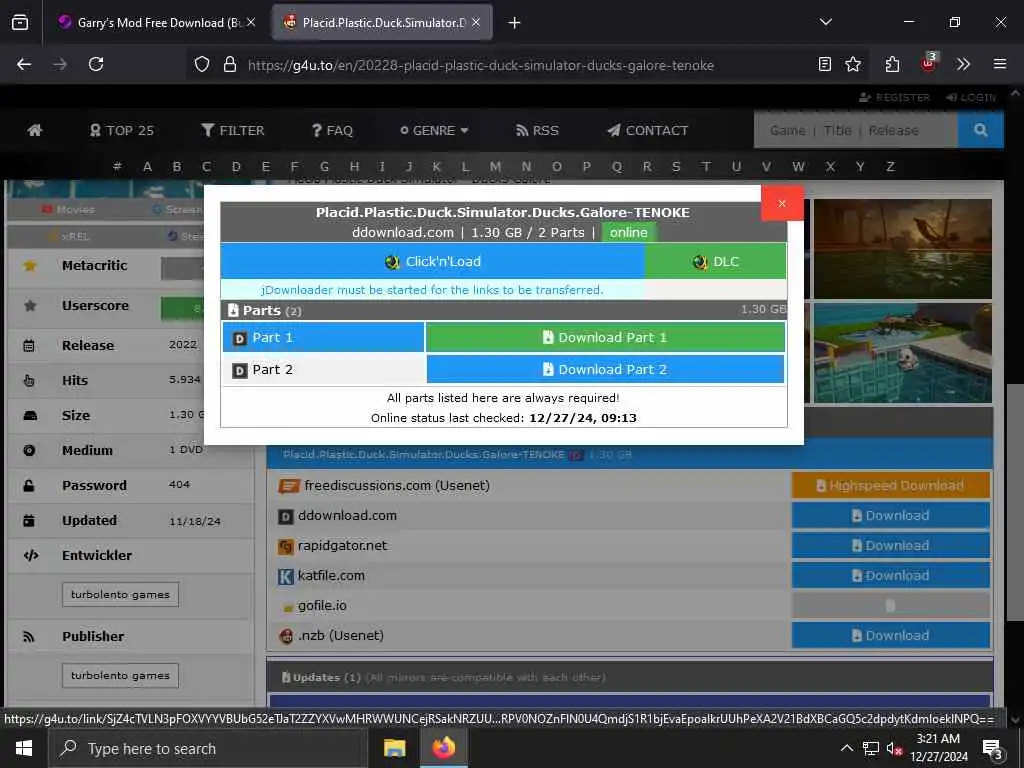The width and height of the screenshot is (1024, 768).
Task: Open the TOP 25 menu item
Action: point(122,131)
